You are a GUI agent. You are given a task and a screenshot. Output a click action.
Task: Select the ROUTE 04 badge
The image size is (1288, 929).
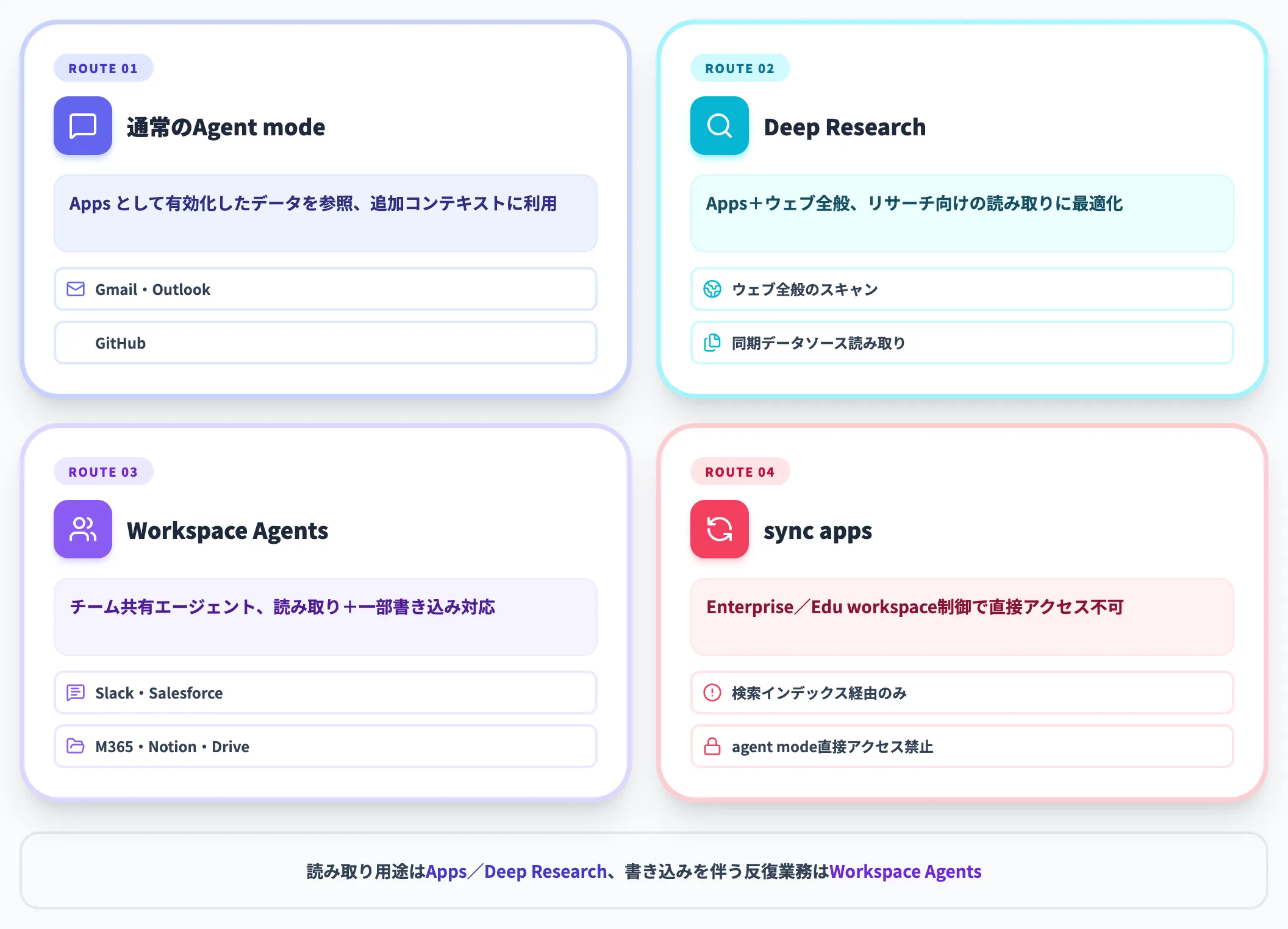coord(740,472)
